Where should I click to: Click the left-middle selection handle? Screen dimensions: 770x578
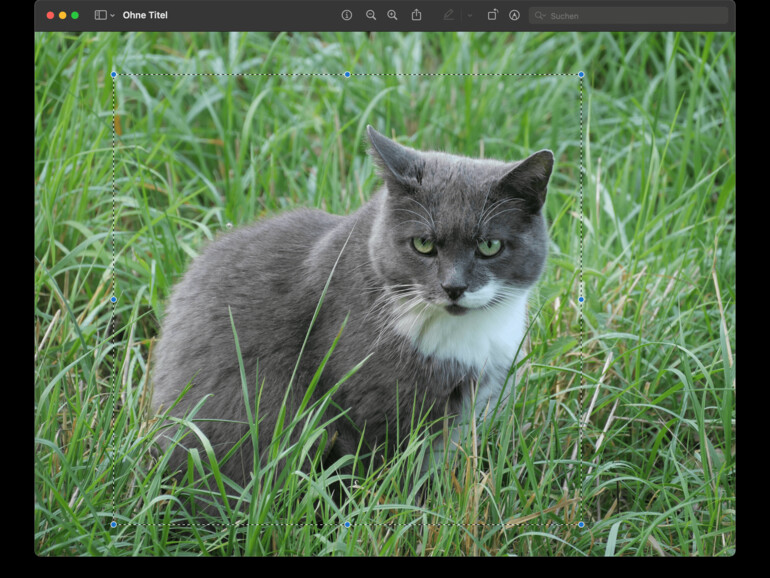point(114,300)
